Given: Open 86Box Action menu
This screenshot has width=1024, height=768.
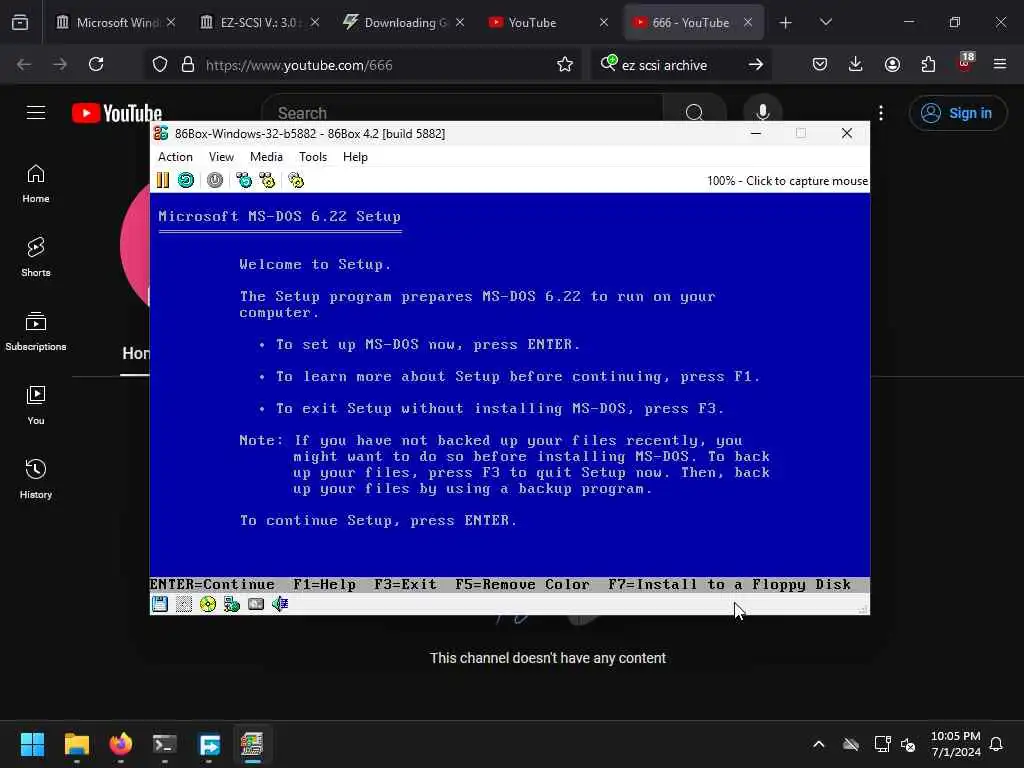Looking at the screenshot, I should [175, 157].
